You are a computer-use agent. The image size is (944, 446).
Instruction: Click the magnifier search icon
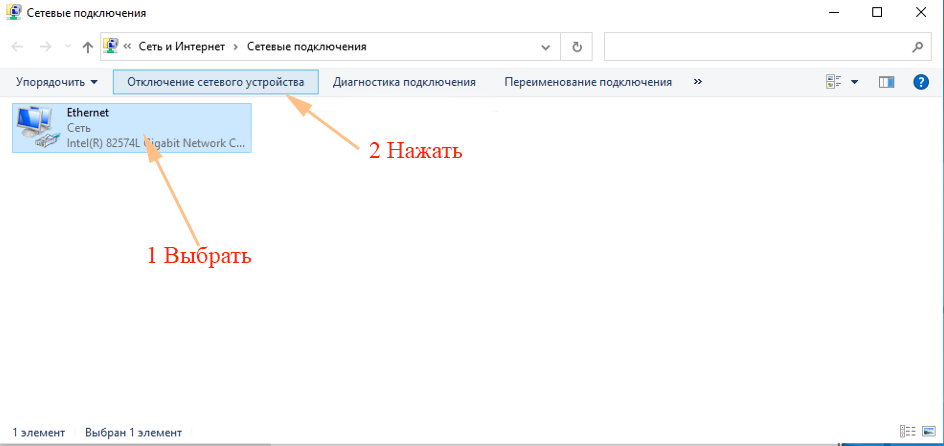coord(917,47)
